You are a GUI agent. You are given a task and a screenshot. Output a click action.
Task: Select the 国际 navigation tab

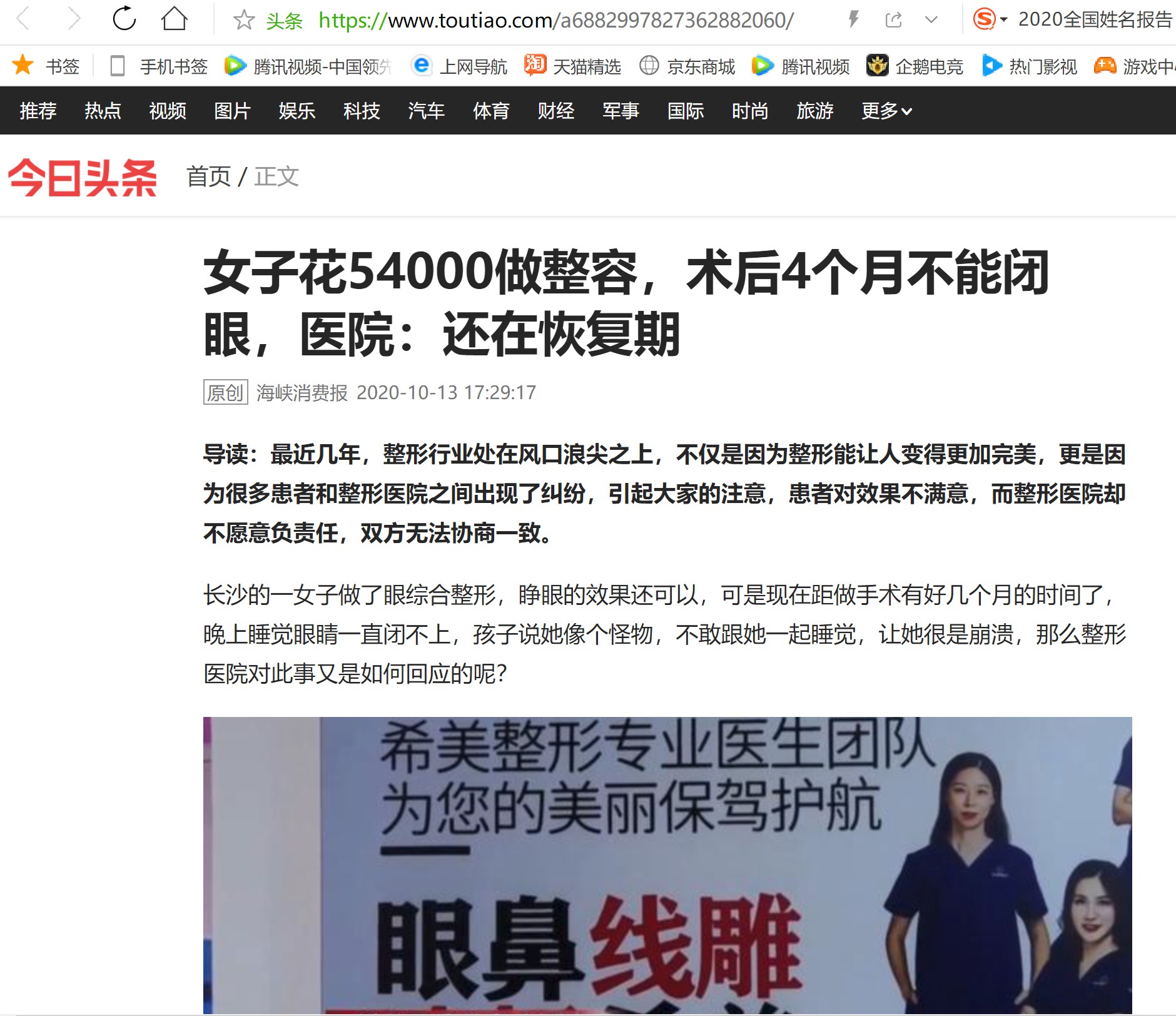(686, 111)
